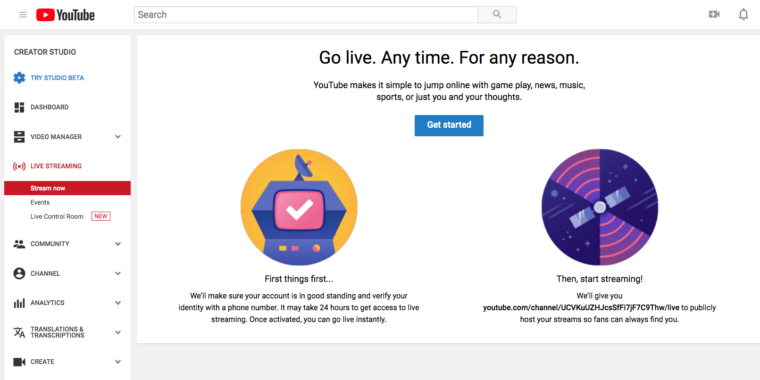
Task: Expand the Channel section chevron
Action: [118, 273]
